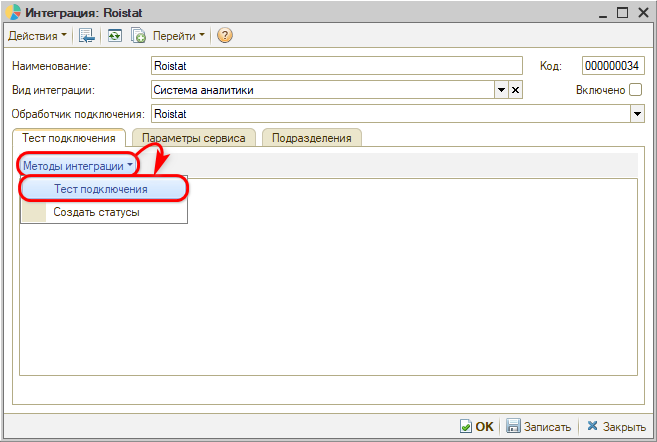Click the Код field 000000034
Image resolution: width=657 pixels, height=442 pixels.
tap(613, 66)
